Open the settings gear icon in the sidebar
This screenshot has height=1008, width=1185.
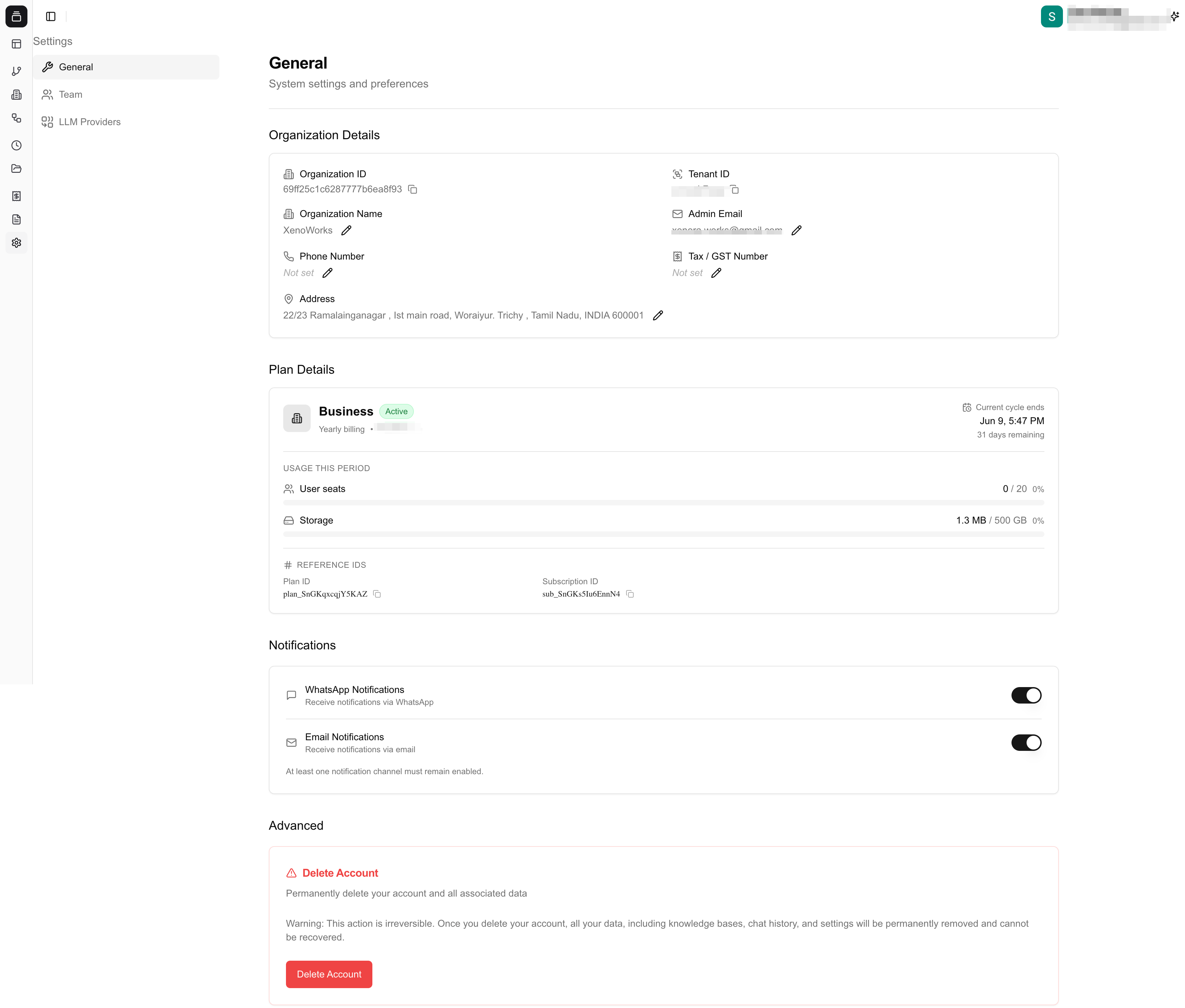click(16, 243)
